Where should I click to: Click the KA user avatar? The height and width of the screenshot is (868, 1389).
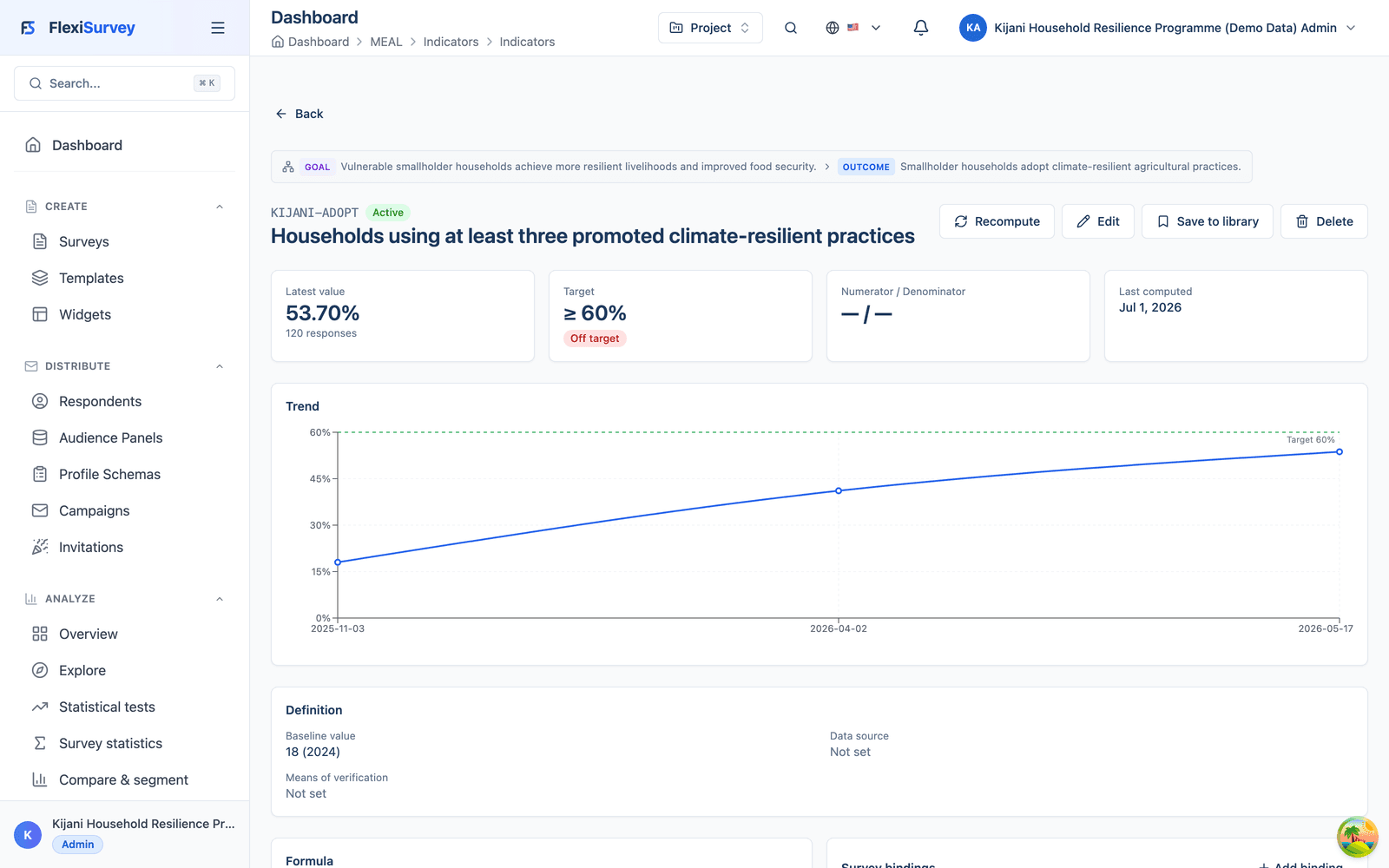[973, 28]
